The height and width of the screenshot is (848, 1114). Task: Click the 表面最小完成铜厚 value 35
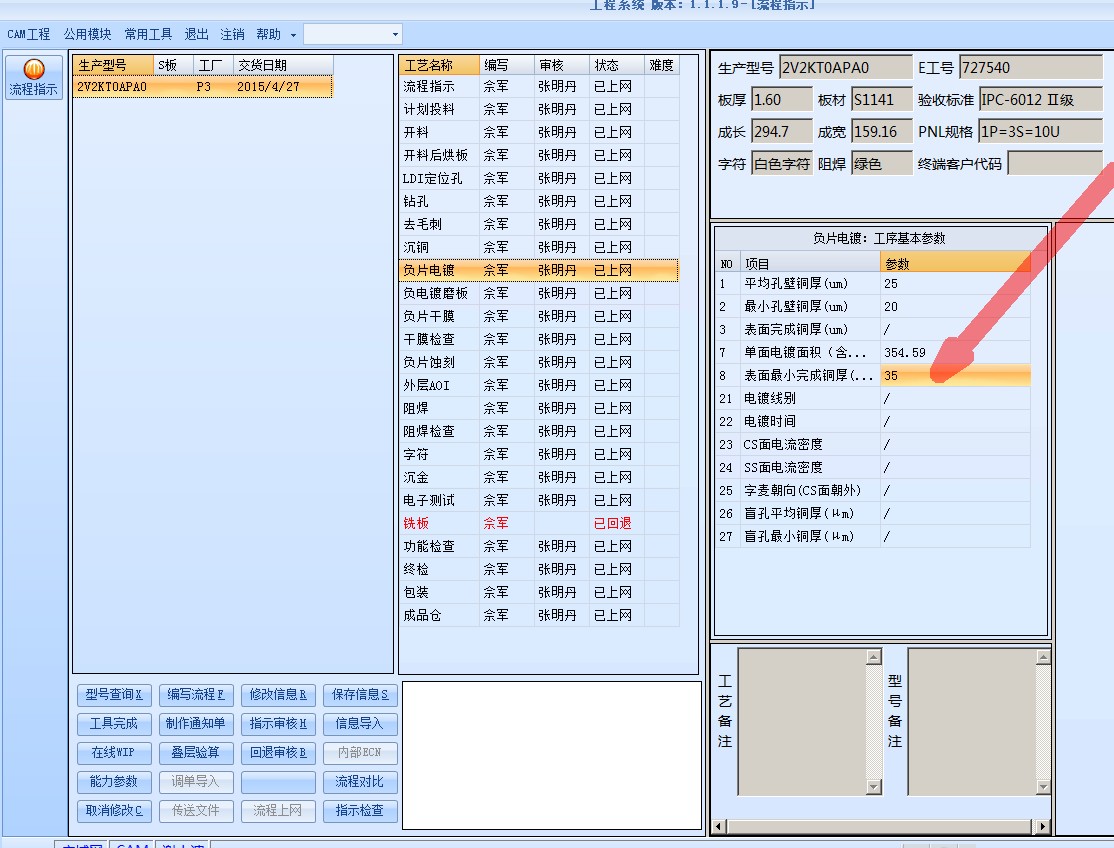955,376
